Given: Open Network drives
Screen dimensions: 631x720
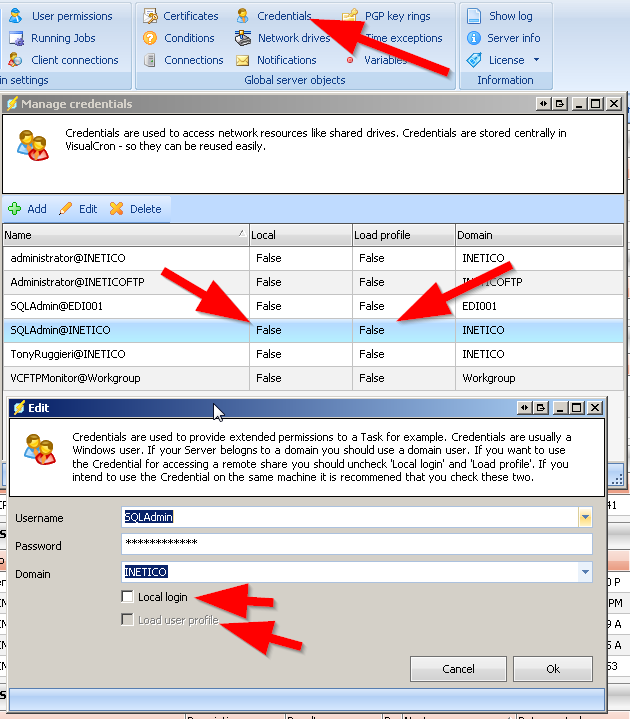Looking at the screenshot, I should pyautogui.click(x=292, y=38).
